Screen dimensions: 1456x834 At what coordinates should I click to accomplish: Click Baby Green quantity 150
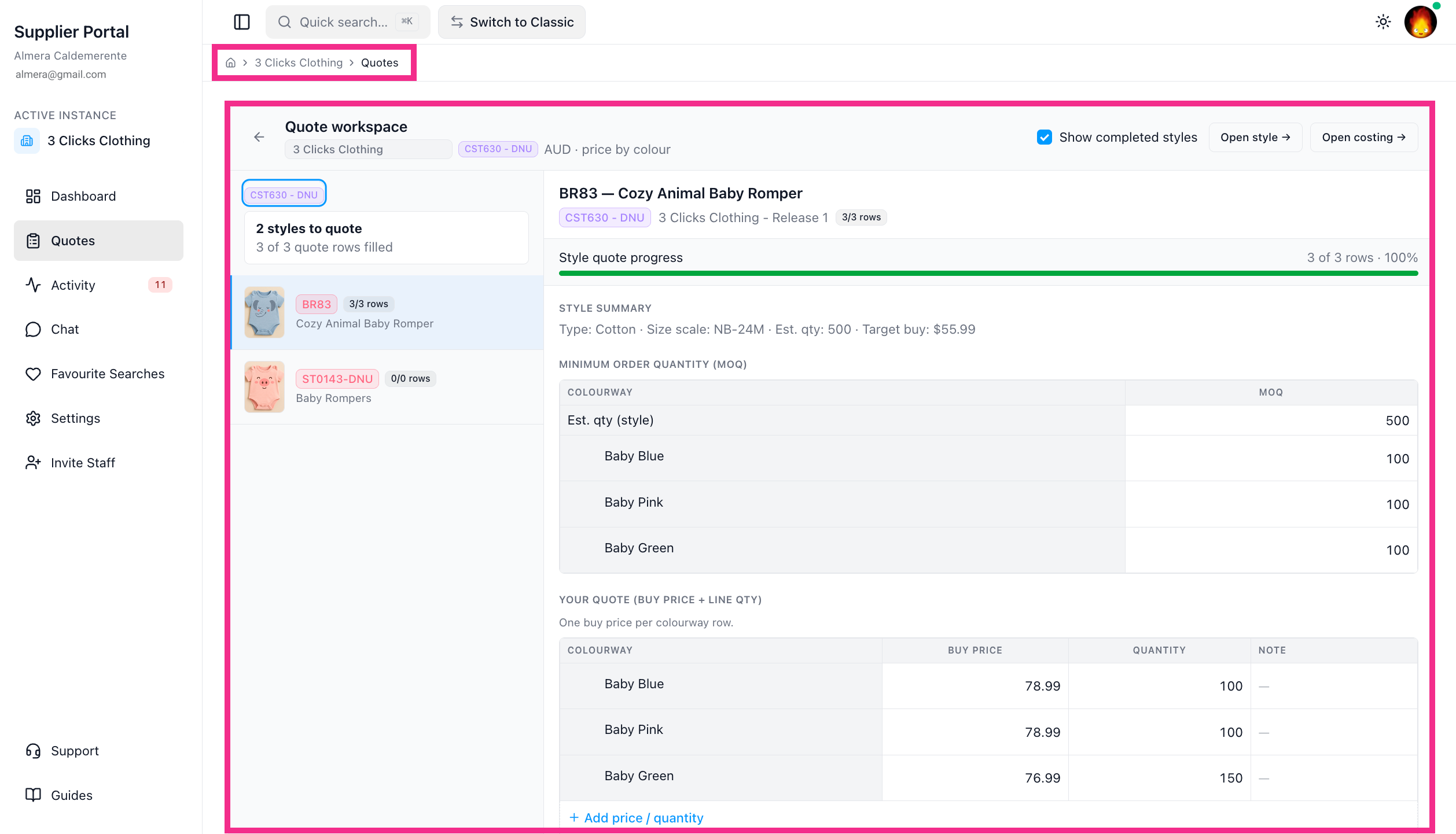[x=1160, y=778]
